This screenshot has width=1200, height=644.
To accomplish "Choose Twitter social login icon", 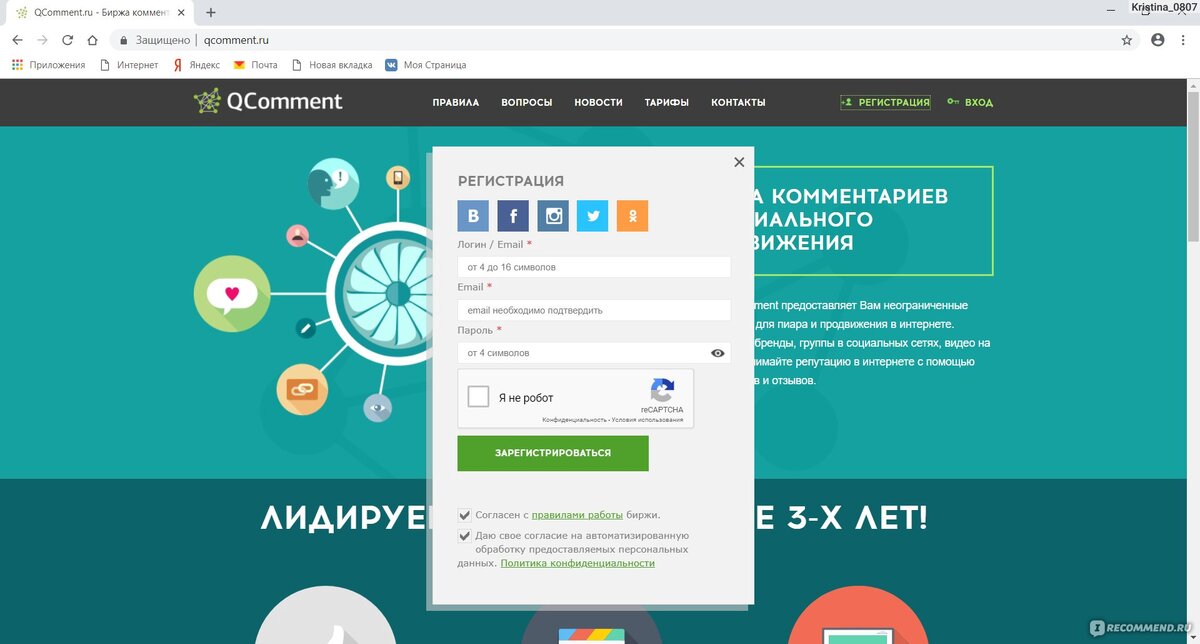I will [x=592, y=215].
